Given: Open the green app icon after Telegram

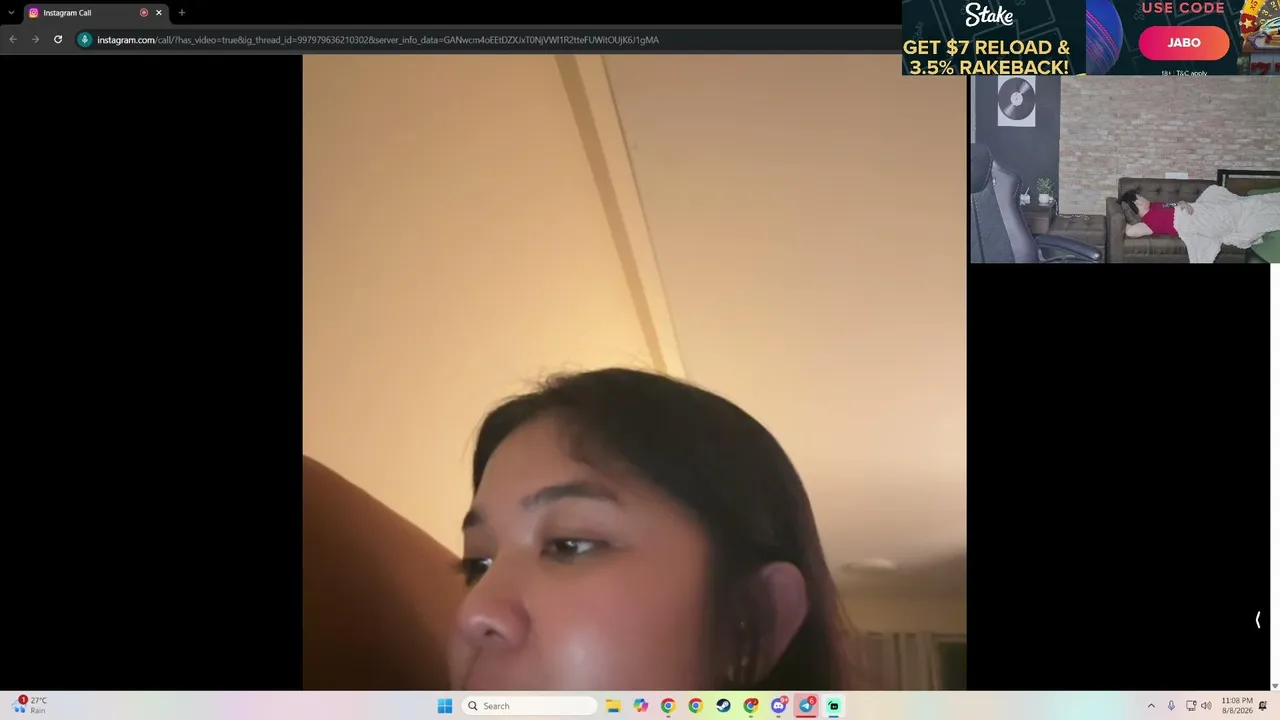Looking at the screenshot, I should 834,706.
